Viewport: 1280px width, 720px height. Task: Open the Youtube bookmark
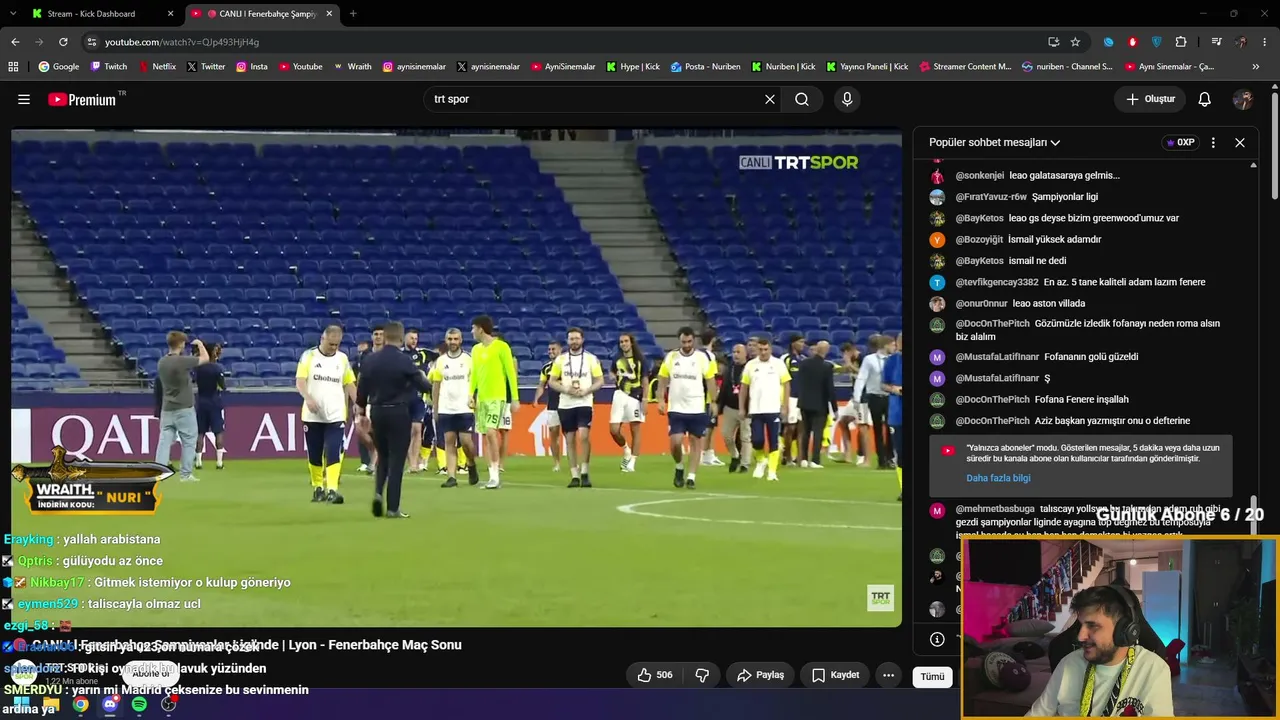coord(301,67)
